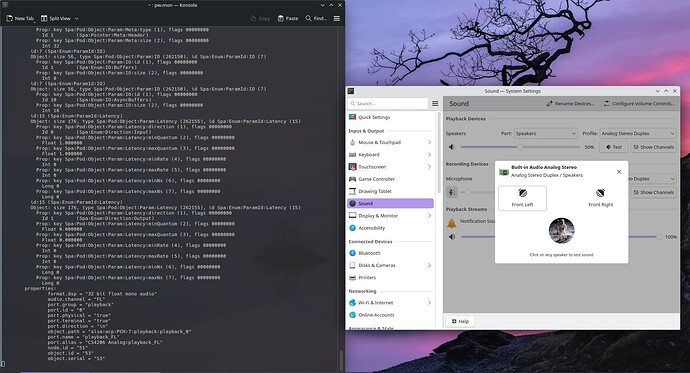Click Show Channels for Microphone

[x=653, y=192]
